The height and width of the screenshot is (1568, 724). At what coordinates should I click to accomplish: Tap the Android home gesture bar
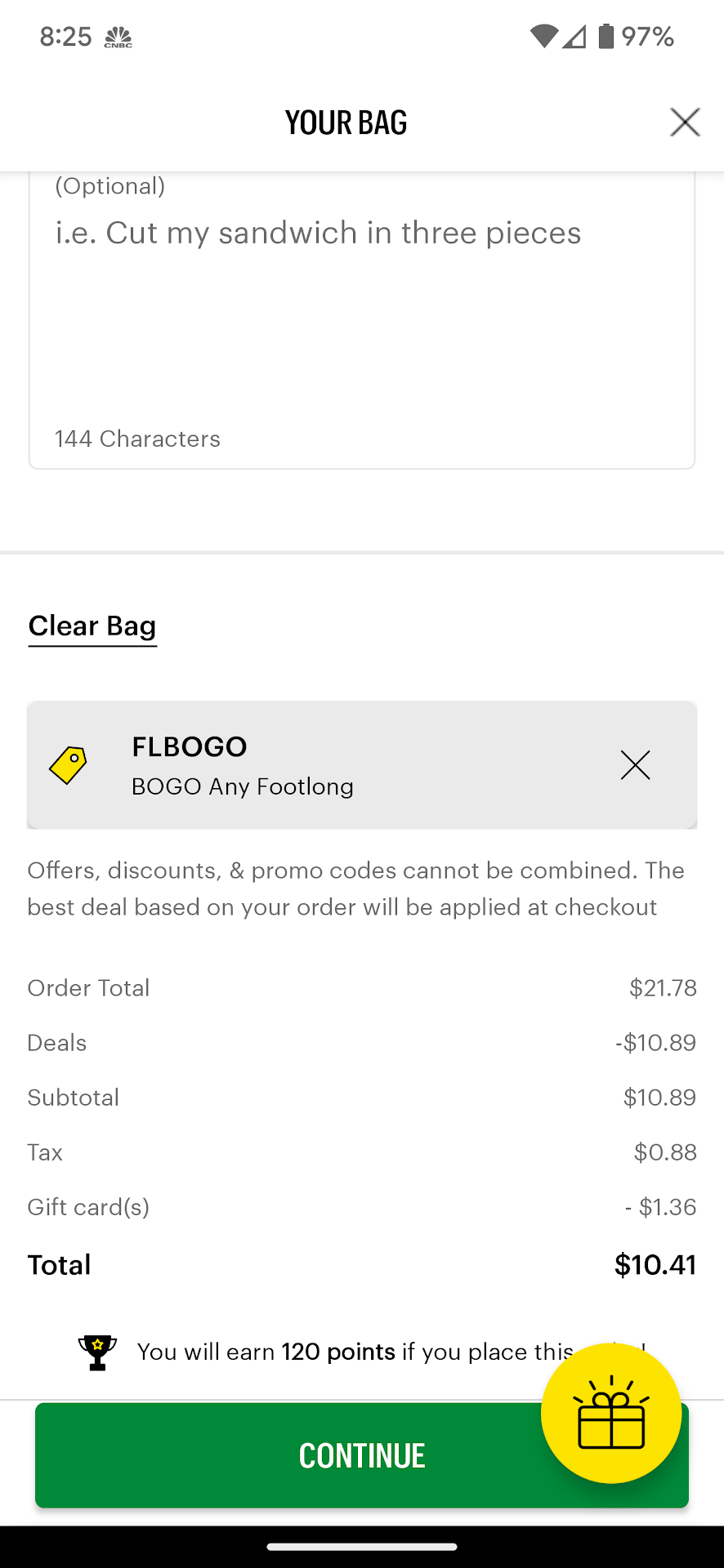pos(362,1546)
